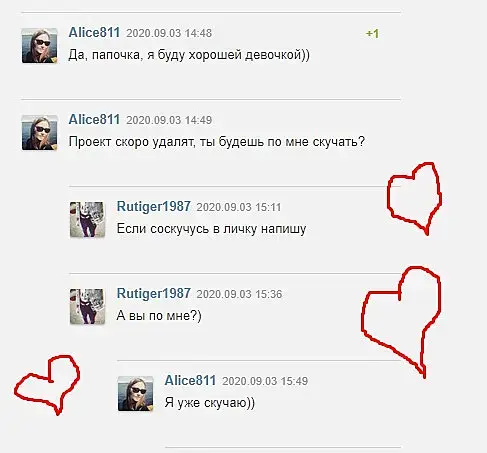Open Alice811 profile link from 14:49 comment
Image resolution: width=487 pixels, height=453 pixels.
94,120
